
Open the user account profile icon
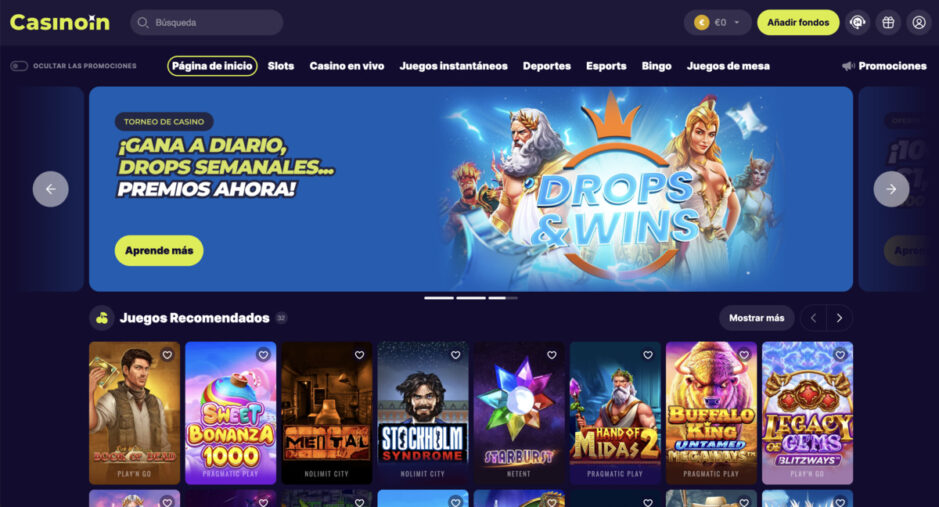pyautogui.click(x=919, y=23)
